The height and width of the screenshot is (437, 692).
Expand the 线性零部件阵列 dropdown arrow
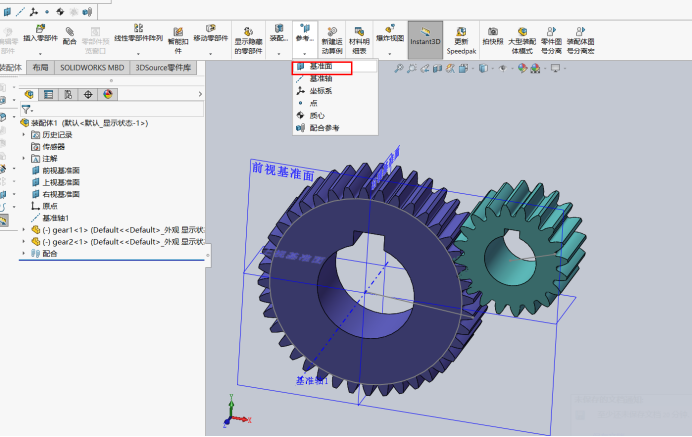(139, 54)
